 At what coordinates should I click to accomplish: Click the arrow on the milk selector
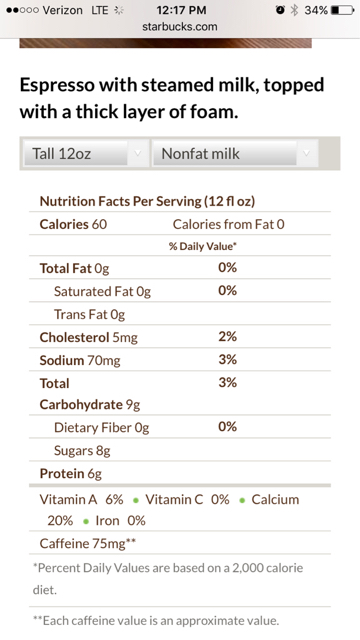click(307, 153)
